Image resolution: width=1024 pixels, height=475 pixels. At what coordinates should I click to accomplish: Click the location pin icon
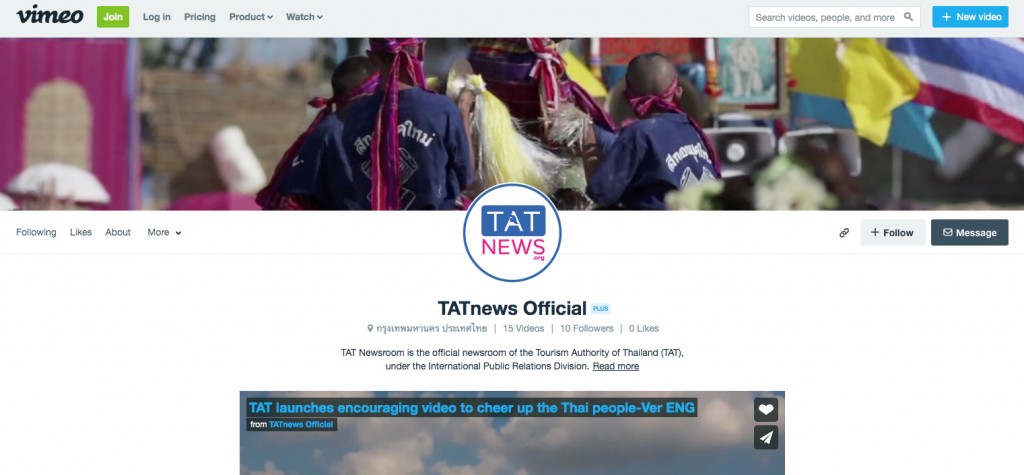point(370,328)
